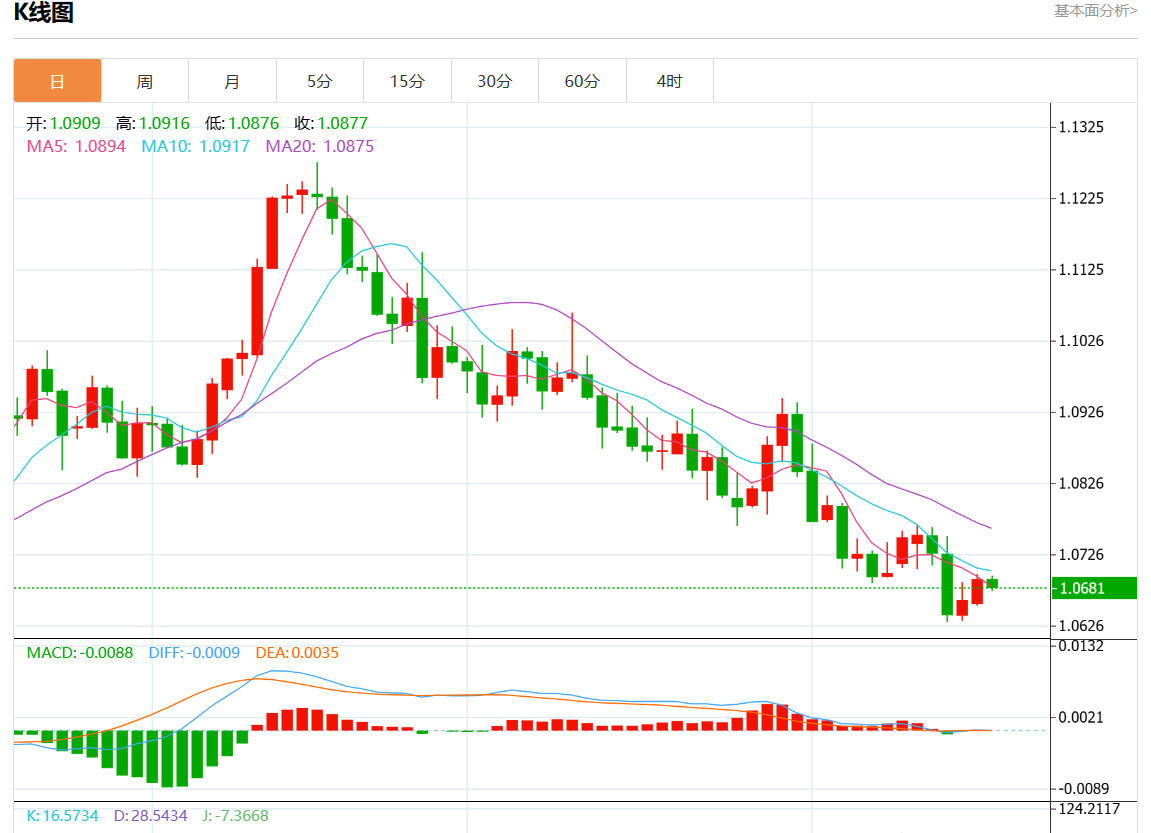Switch to the 4时 chart tab
Screen dimensions: 1151x833
(x=669, y=81)
